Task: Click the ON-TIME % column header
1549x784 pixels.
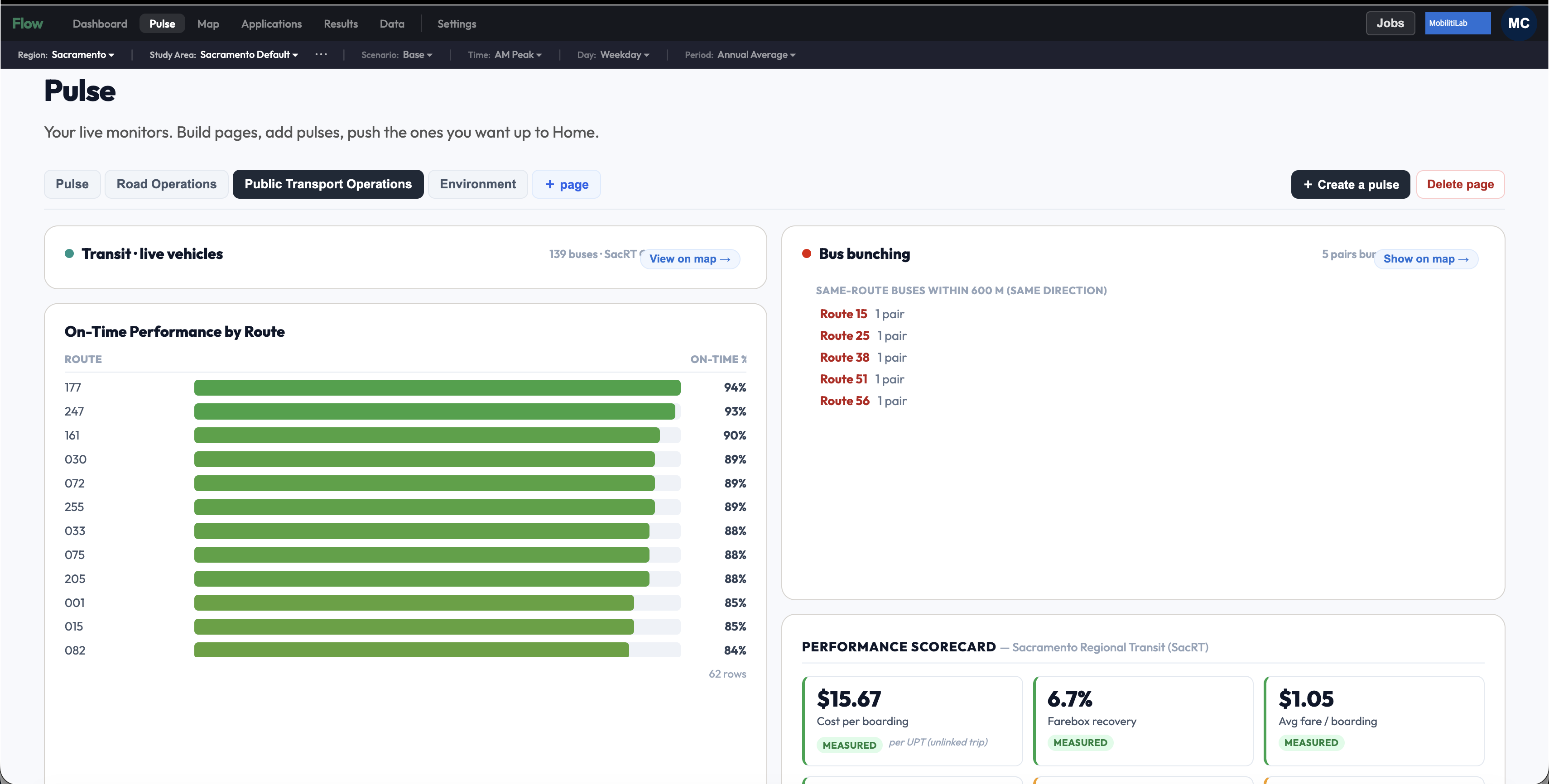Action: 718,359
